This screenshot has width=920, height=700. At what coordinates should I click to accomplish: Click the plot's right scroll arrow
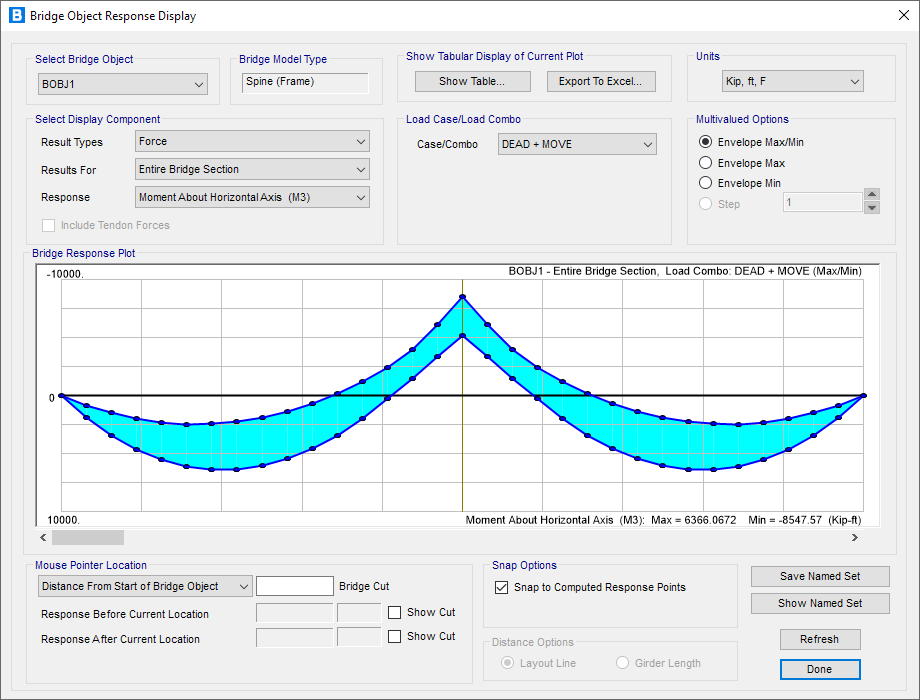[x=855, y=537]
